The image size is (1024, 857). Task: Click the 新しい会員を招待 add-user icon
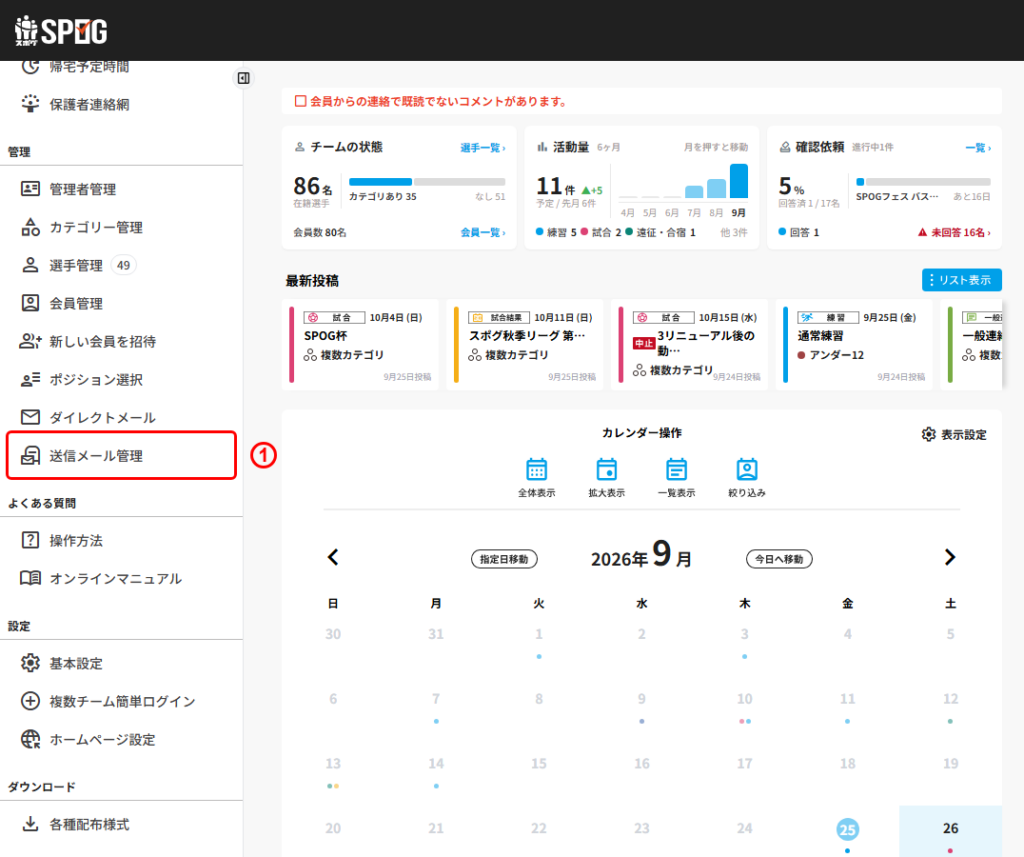pyautogui.click(x=30, y=341)
